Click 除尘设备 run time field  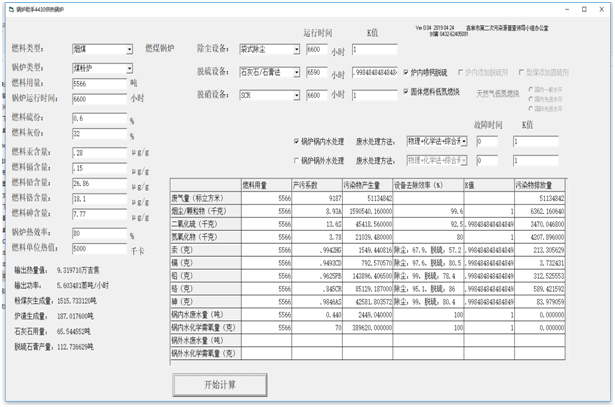point(317,49)
